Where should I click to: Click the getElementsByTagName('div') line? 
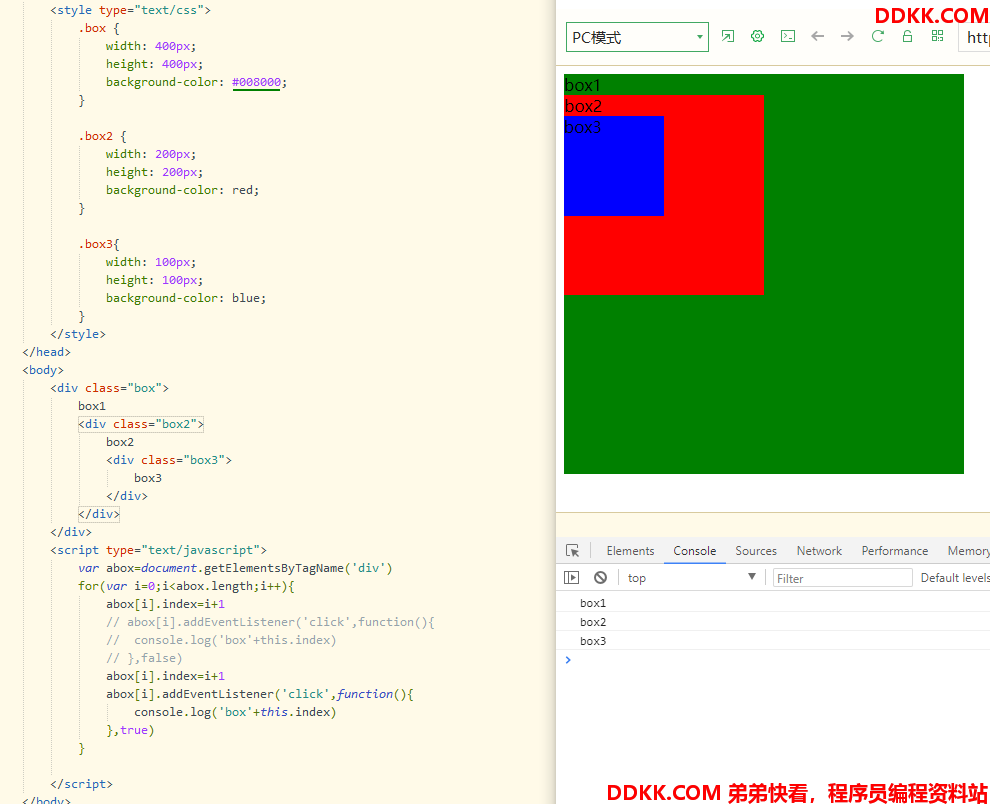click(x=235, y=568)
